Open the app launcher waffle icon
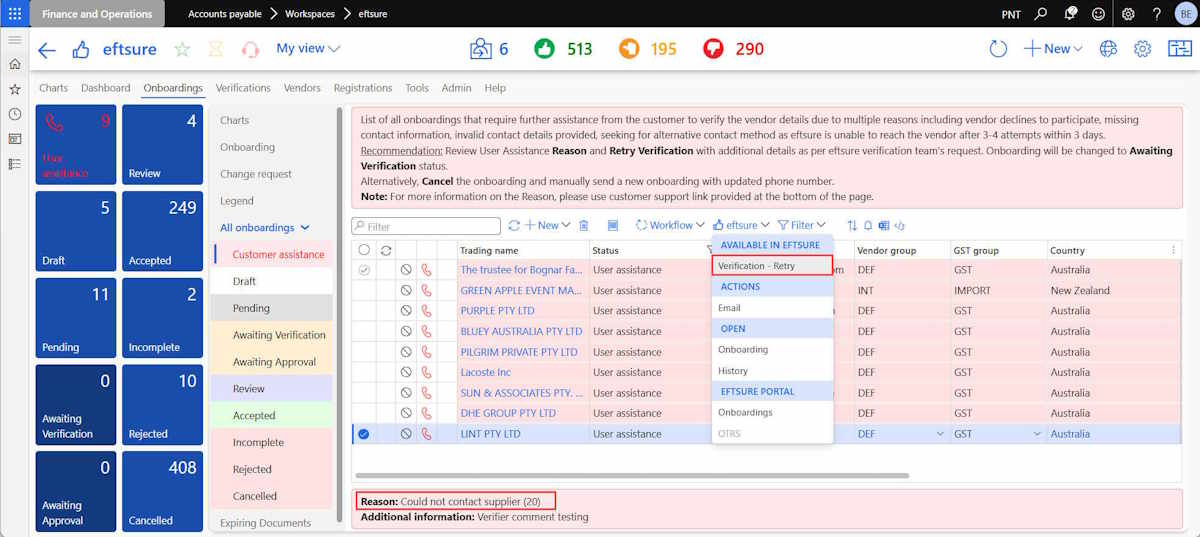This screenshot has width=1200, height=537. pyautogui.click(x=14, y=14)
